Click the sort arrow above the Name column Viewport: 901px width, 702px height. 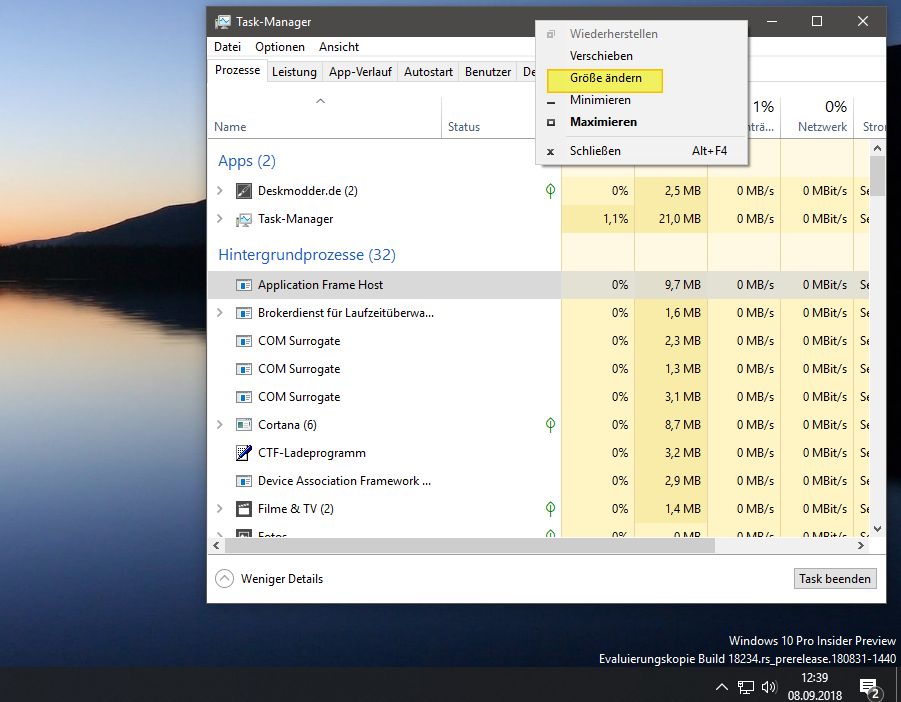(321, 101)
